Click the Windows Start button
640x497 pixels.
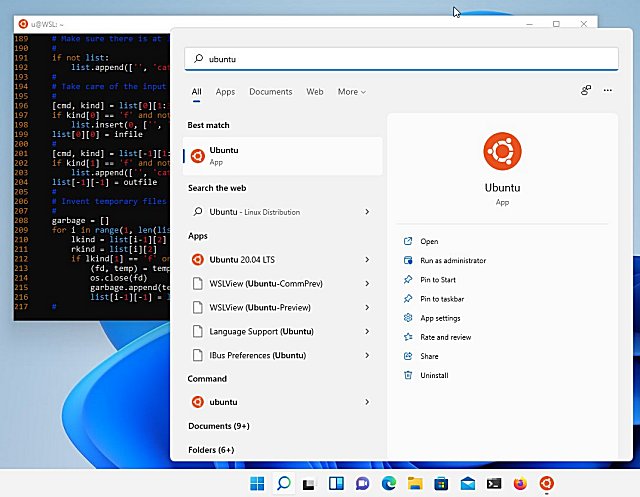(x=257, y=484)
